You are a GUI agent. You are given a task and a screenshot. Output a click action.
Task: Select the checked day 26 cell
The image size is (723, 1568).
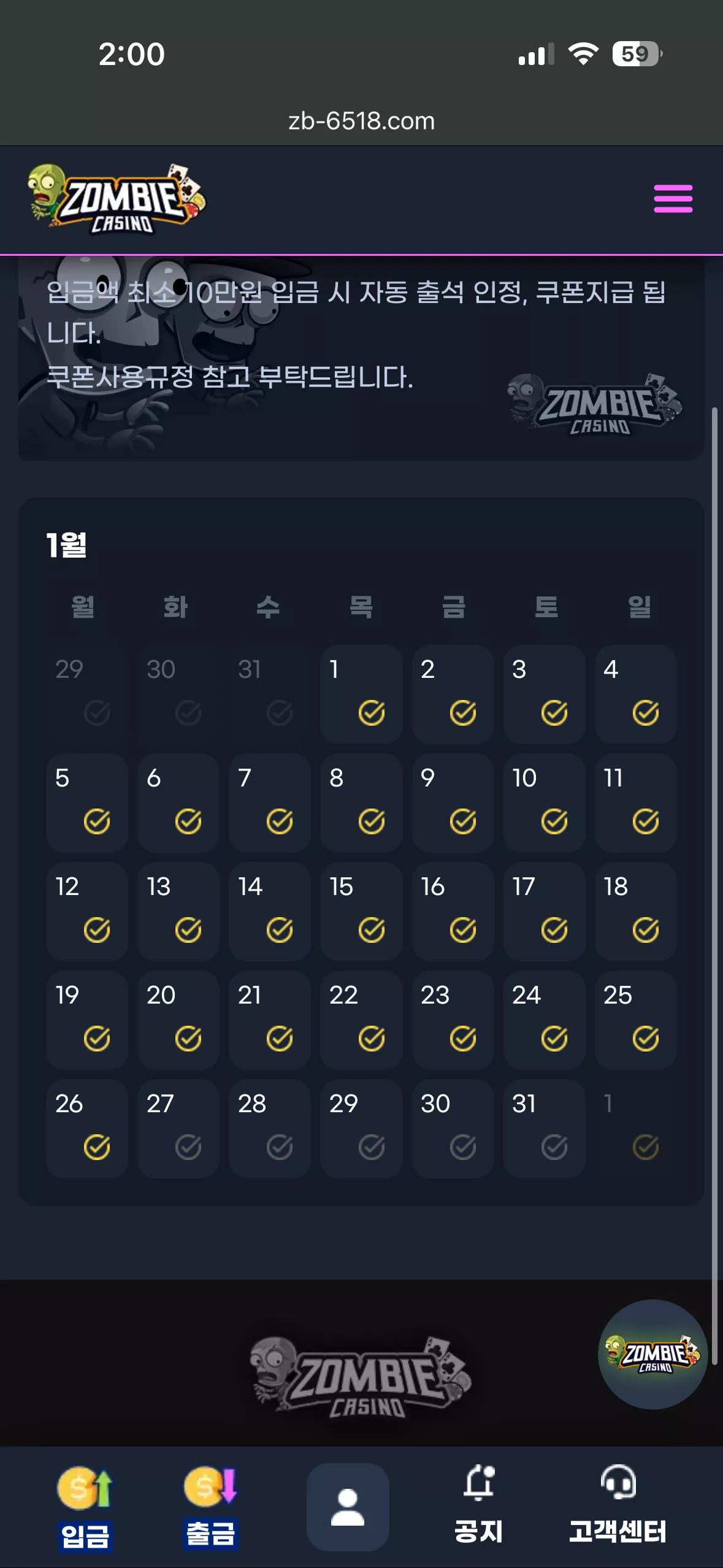[x=86, y=1128]
